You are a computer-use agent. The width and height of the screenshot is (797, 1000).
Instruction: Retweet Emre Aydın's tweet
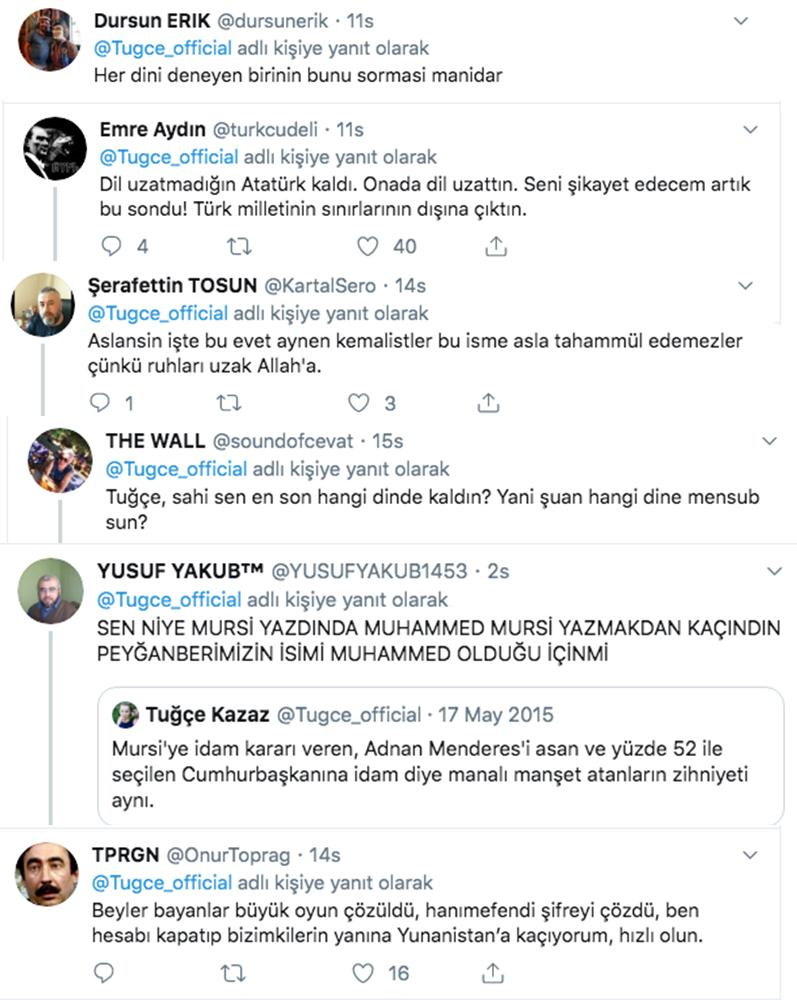point(240,246)
